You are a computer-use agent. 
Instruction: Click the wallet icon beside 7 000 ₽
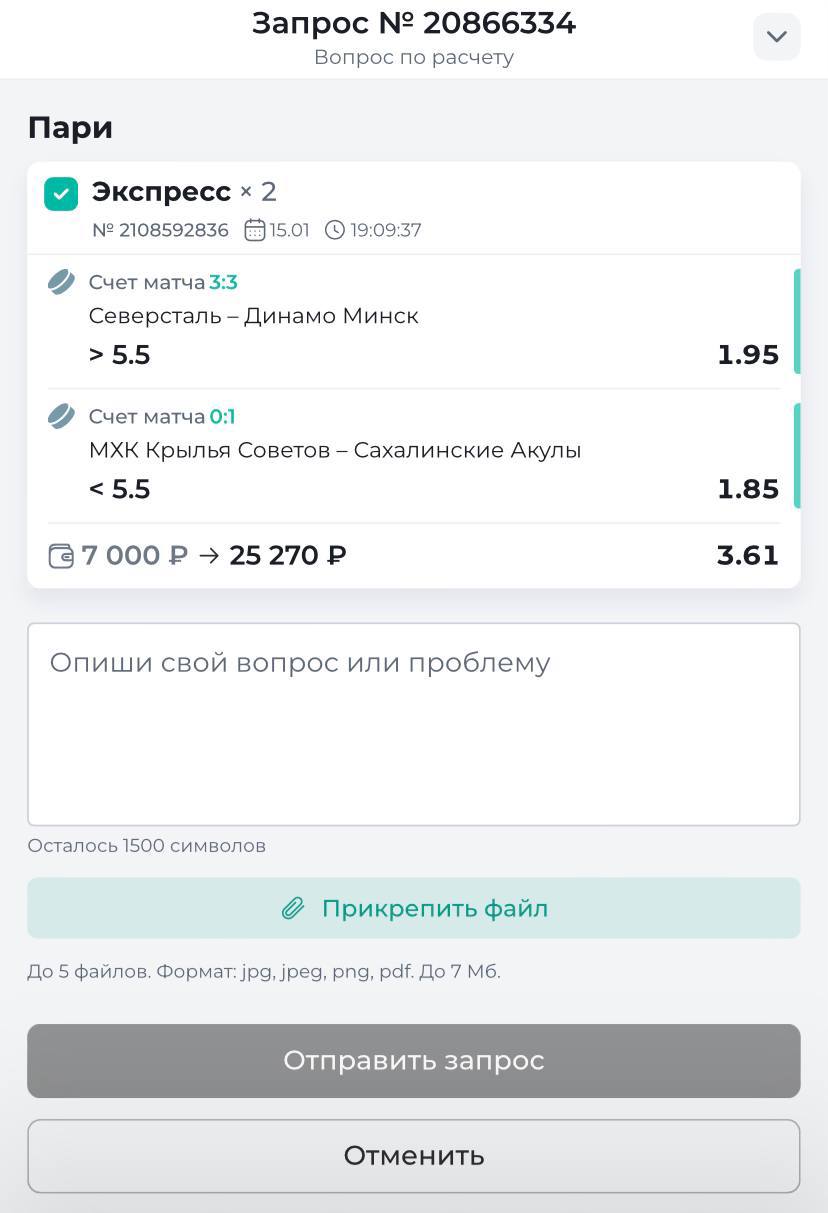(x=61, y=556)
